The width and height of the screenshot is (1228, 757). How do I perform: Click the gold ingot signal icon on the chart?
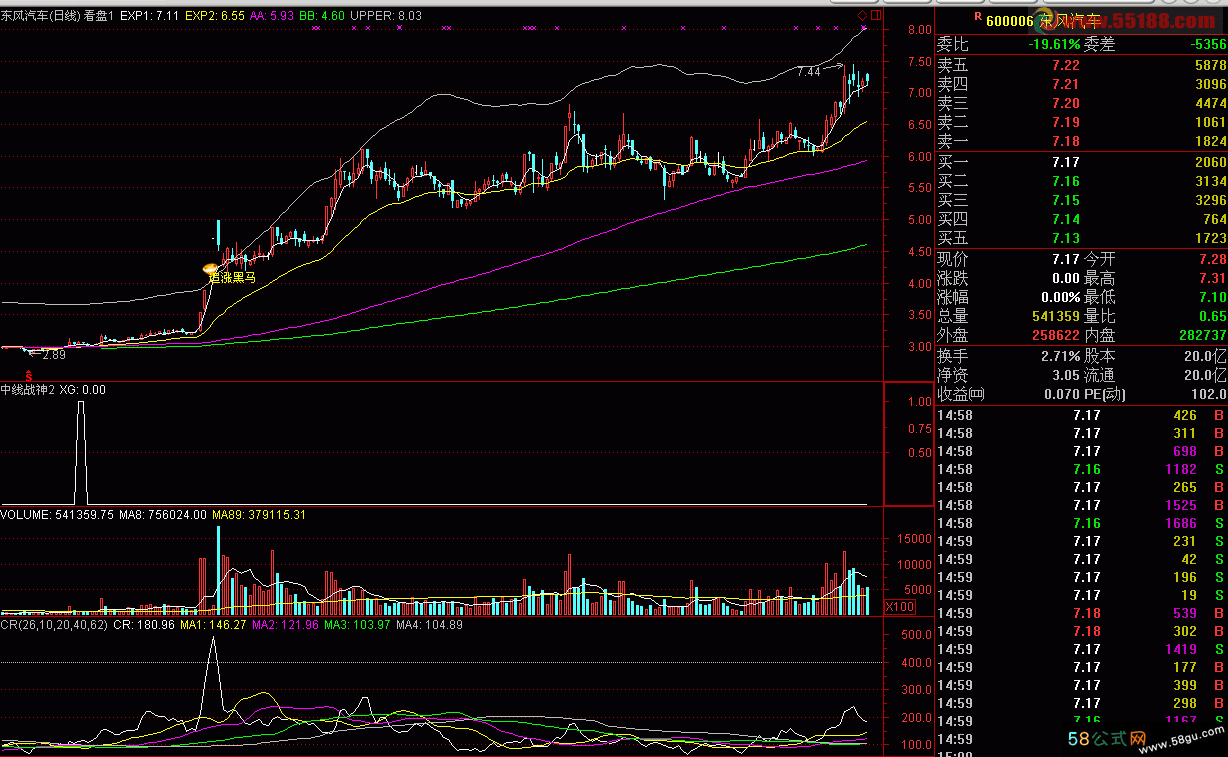[x=210, y=268]
